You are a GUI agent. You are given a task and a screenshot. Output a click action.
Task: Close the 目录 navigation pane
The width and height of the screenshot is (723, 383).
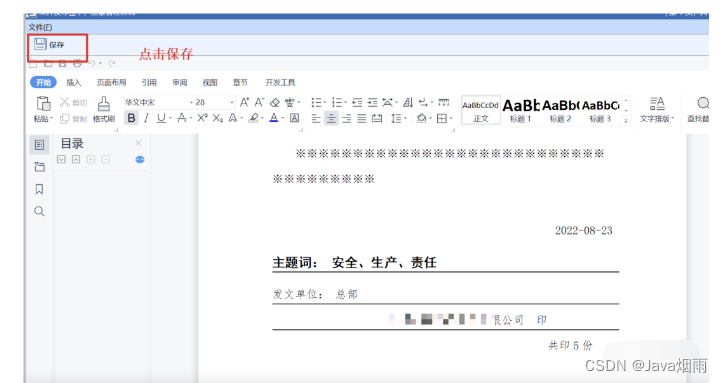click(138, 143)
